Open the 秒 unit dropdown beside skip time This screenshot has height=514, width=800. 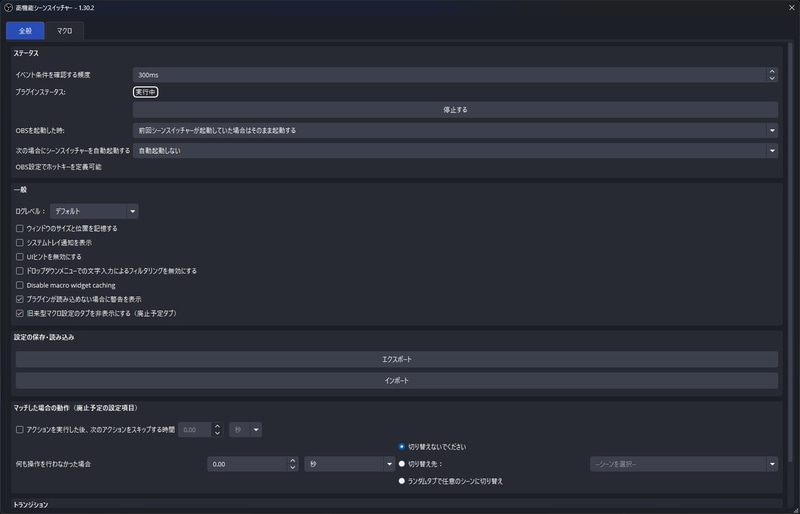[x=245, y=430]
